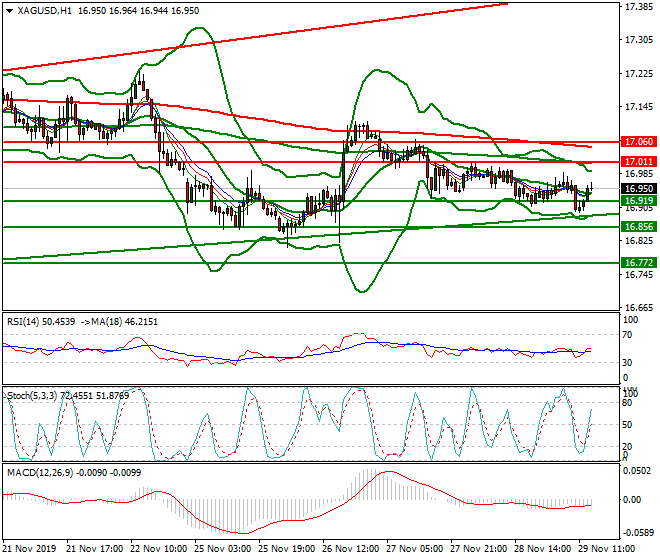Select the 16.825 price scale value
Image resolution: width=660 pixels, height=560 pixels.
639,241
